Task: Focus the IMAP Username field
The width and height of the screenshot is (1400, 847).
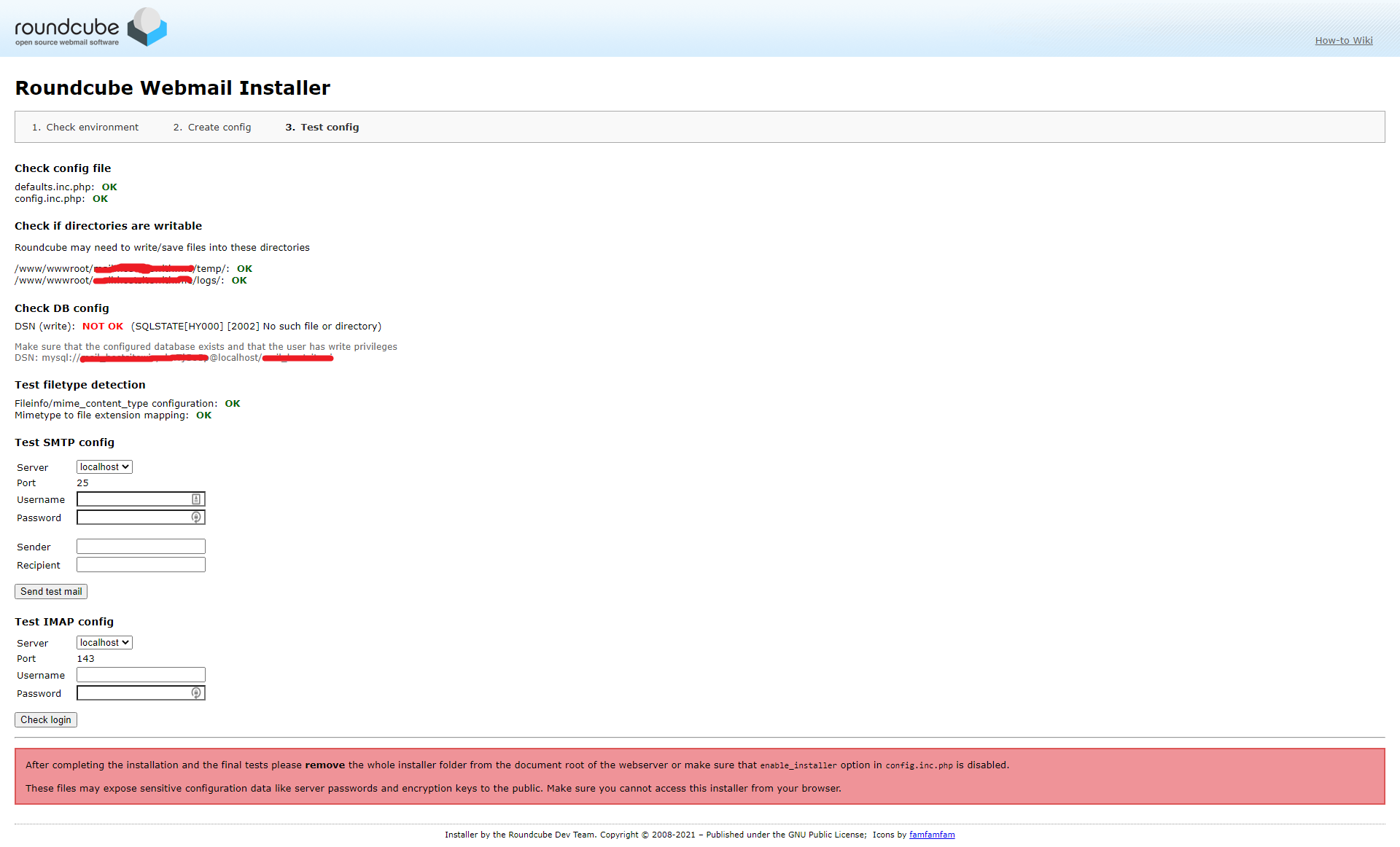Action: click(141, 675)
